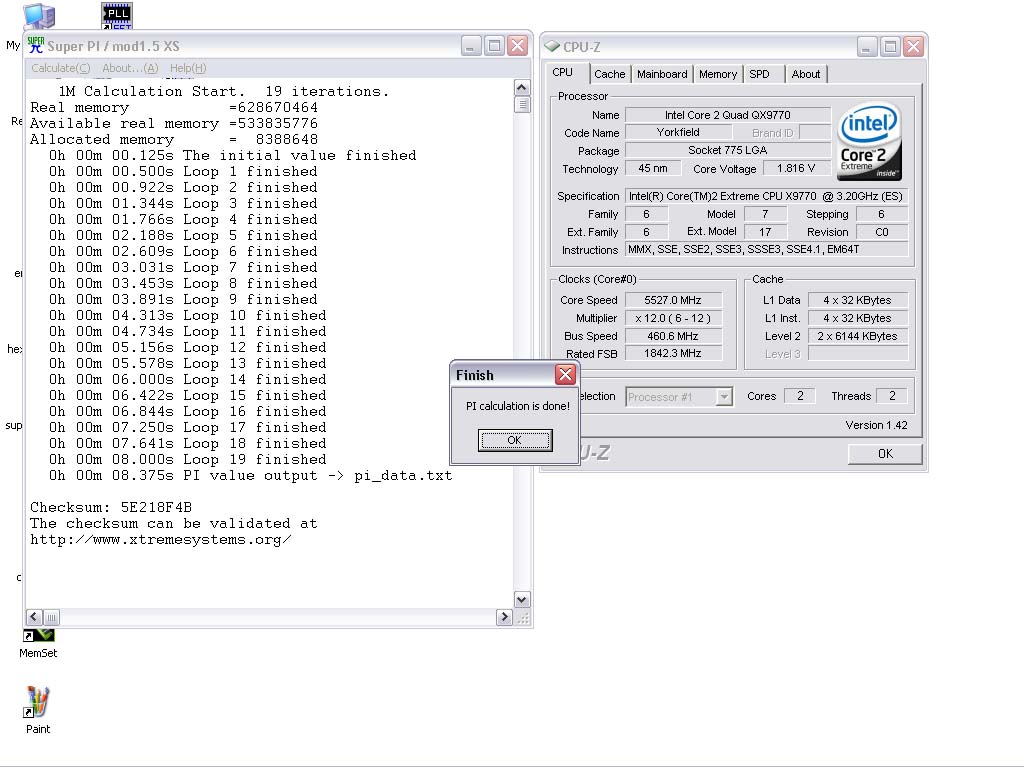Image resolution: width=1024 pixels, height=768 pixels.
Task: Click the Super PI title bar icon
Action: pos(36,45)
